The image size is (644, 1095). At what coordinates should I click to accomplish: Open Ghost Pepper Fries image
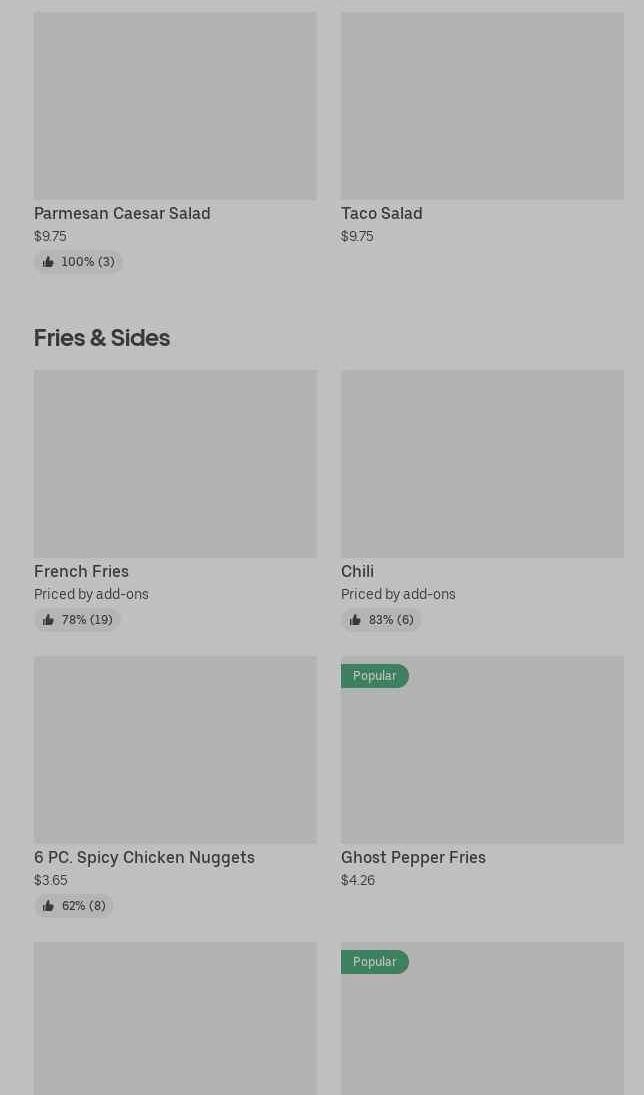coord(482,749)
